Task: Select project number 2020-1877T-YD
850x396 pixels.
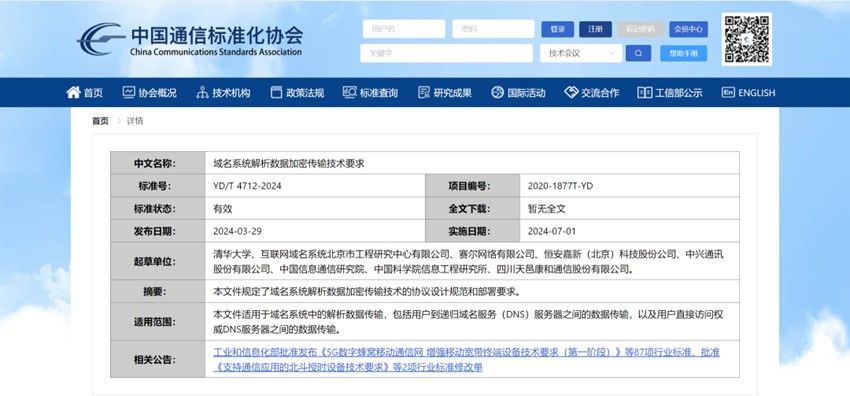Action: coord(560,186)
